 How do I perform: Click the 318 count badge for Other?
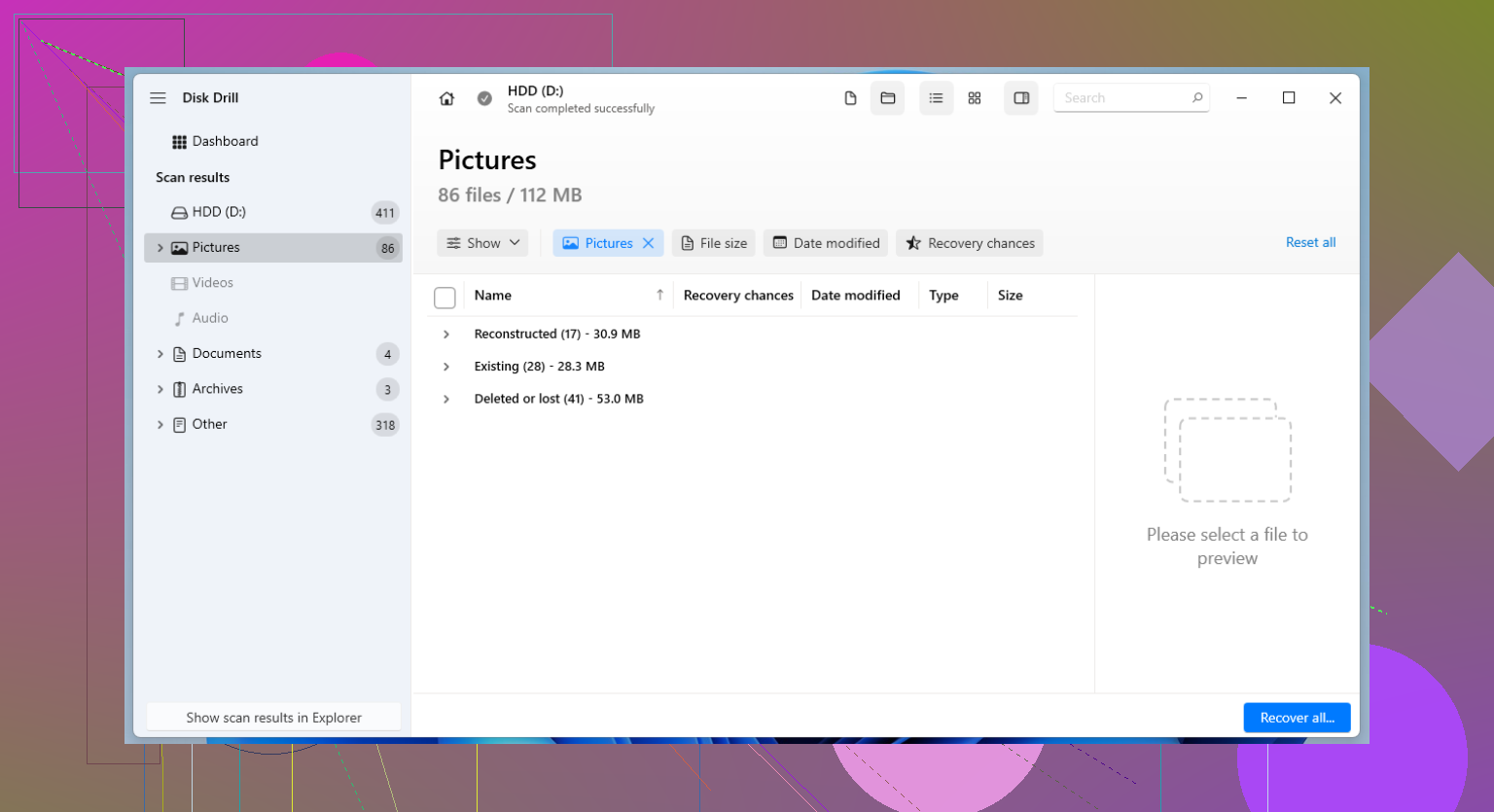[385, 425]
